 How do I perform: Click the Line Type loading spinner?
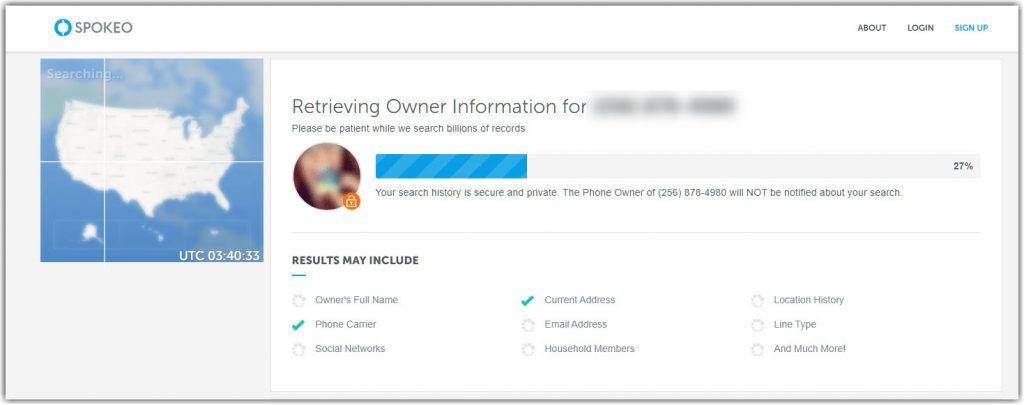coord(757,325)
